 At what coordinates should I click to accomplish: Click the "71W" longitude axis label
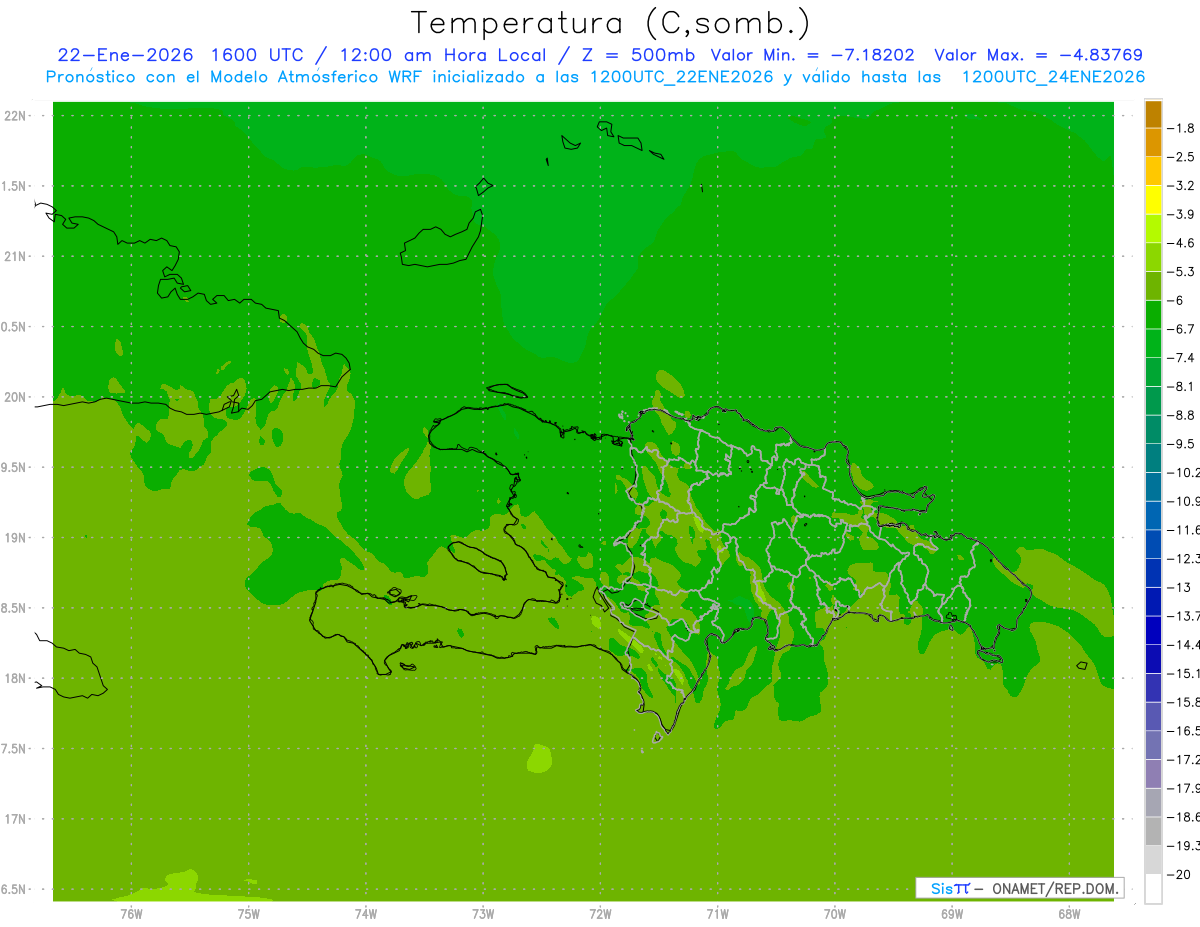[717, 914]
